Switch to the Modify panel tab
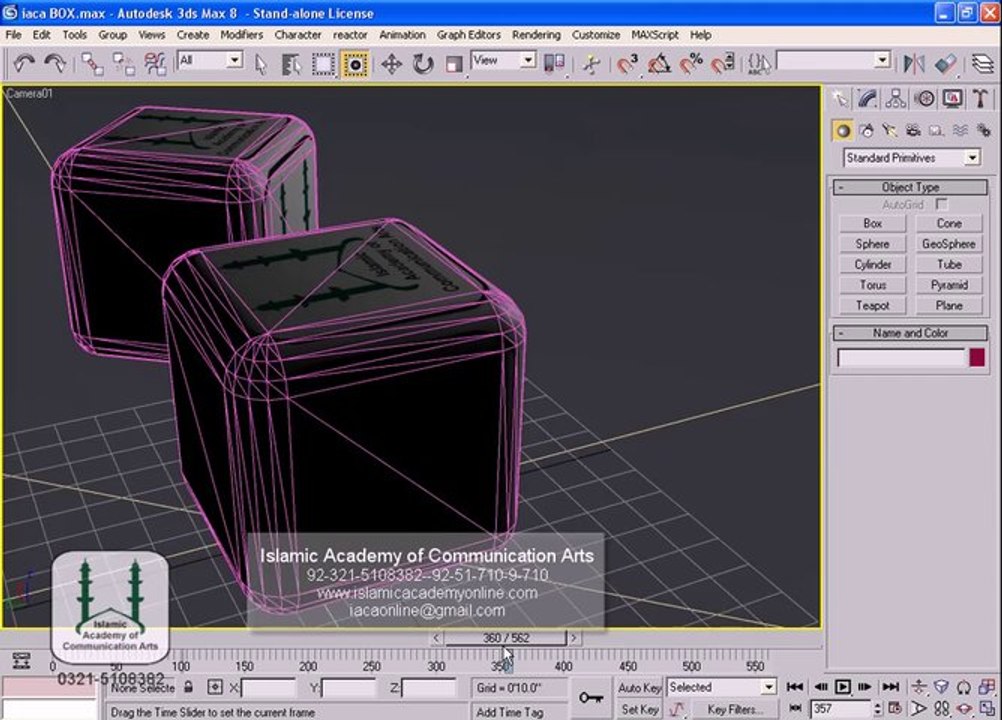1002x720 pixels. click(x=867, y=98)
